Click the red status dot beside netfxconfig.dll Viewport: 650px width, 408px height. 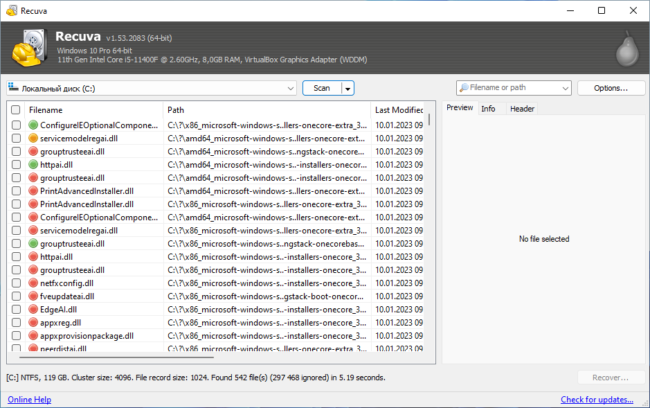(x=33, y=283)
